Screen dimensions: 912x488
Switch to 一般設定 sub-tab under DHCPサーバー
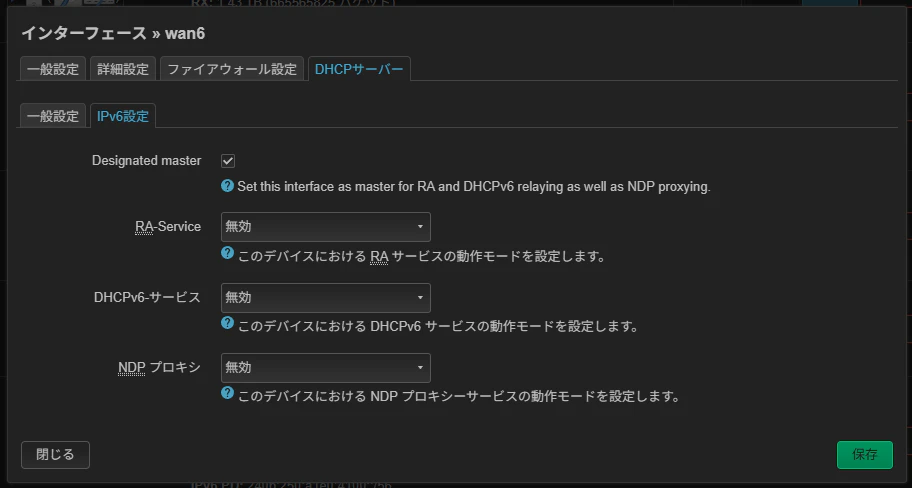[53, 116]
